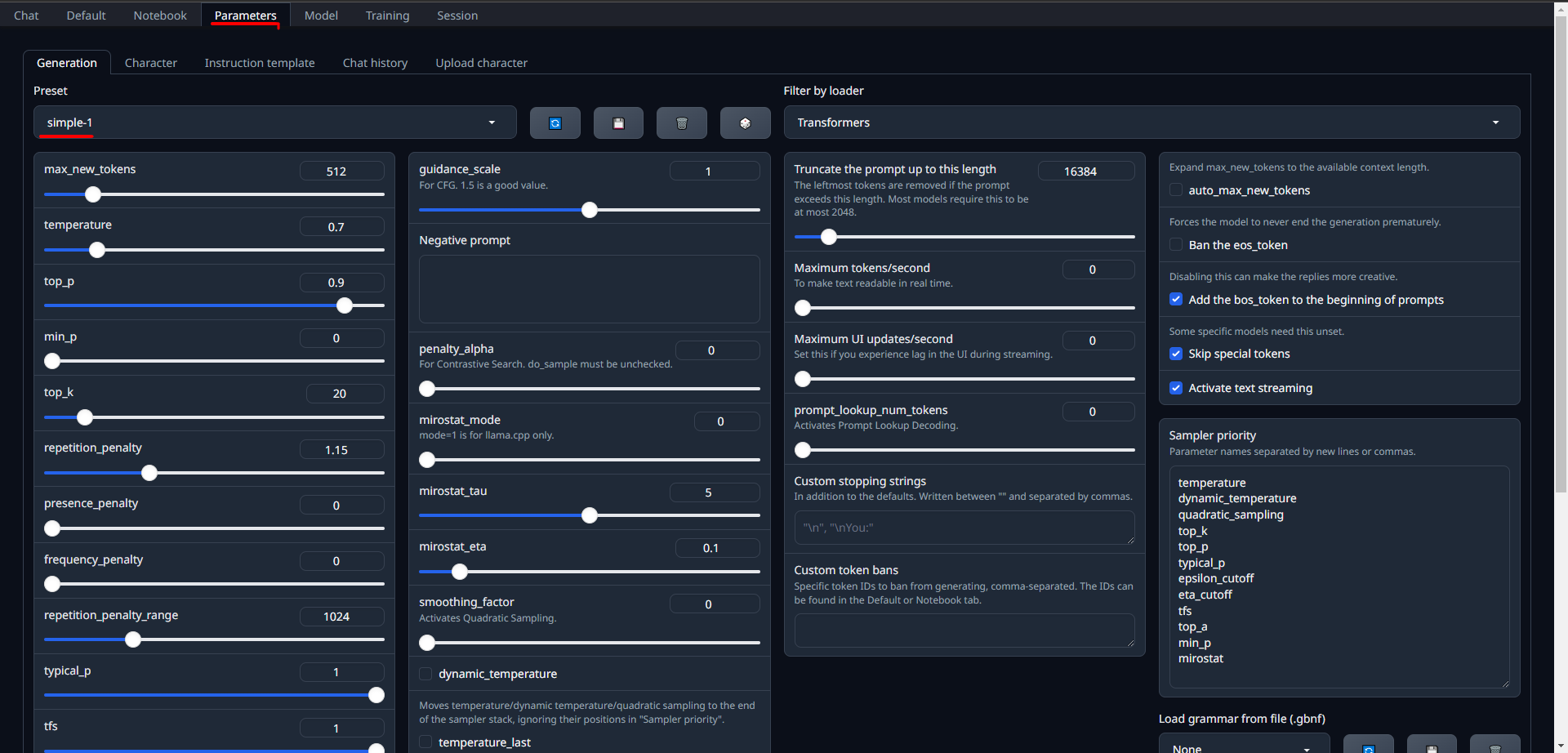Open the Instruction template sub-tab
Viewport: 1568px width, 753px height.
(260, 63)
